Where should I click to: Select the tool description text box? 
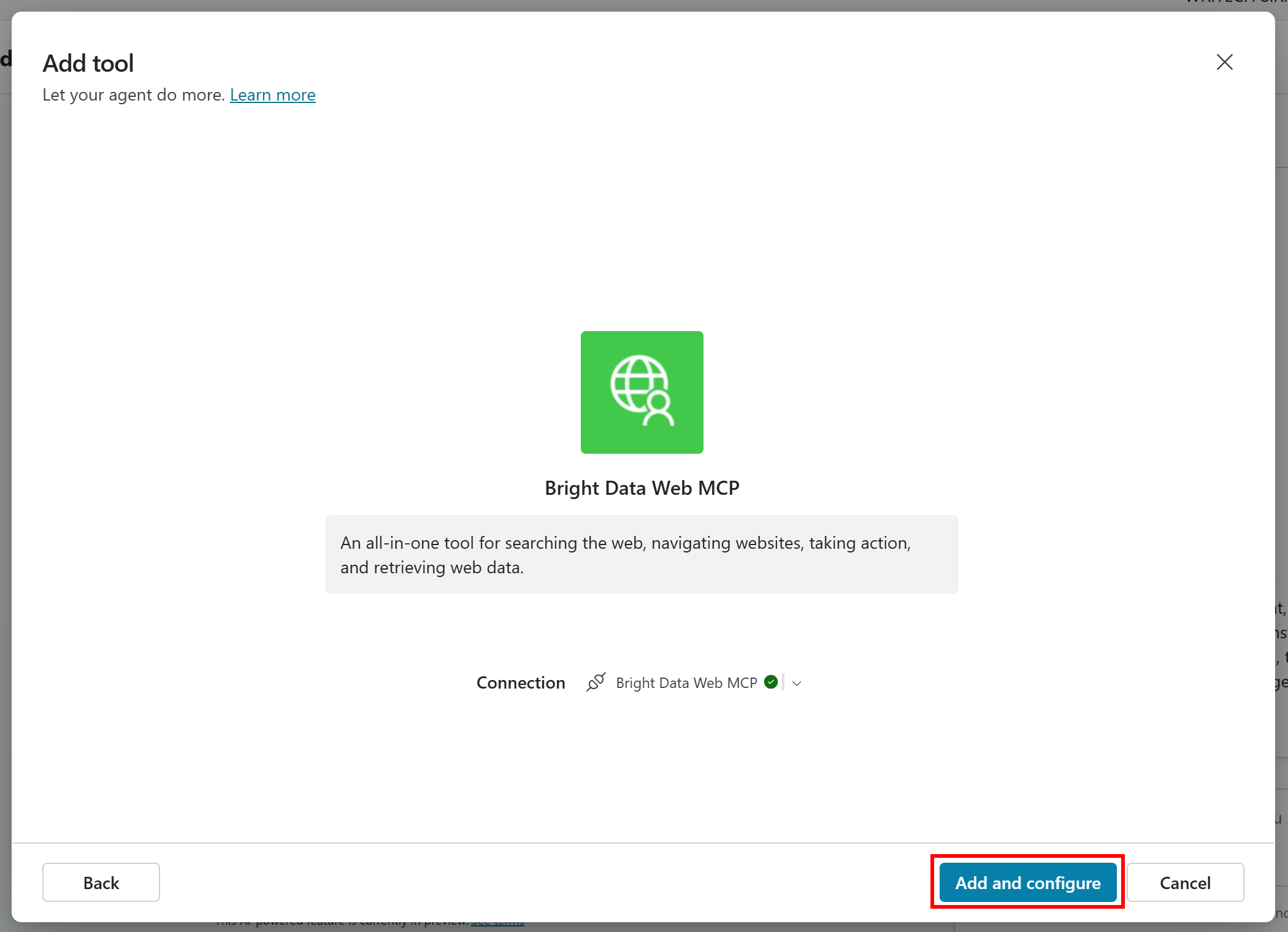(642, 554)
